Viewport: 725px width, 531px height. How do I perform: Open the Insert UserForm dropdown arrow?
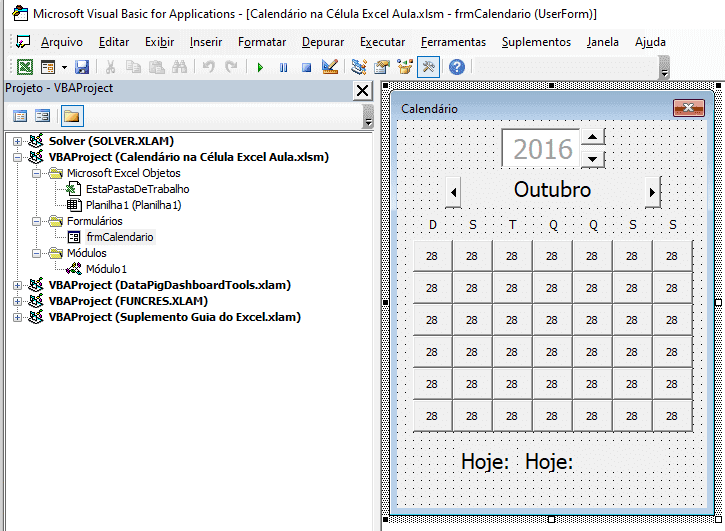click(64, 68)
